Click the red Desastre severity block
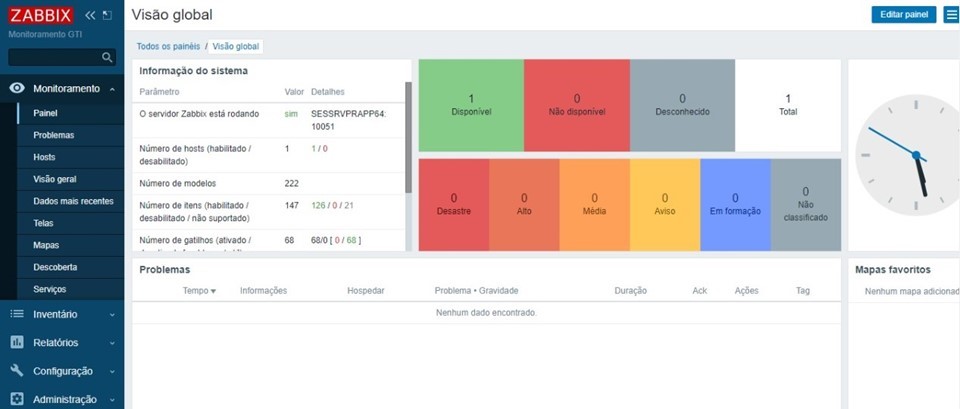960x409 pixels. point(453,204)
